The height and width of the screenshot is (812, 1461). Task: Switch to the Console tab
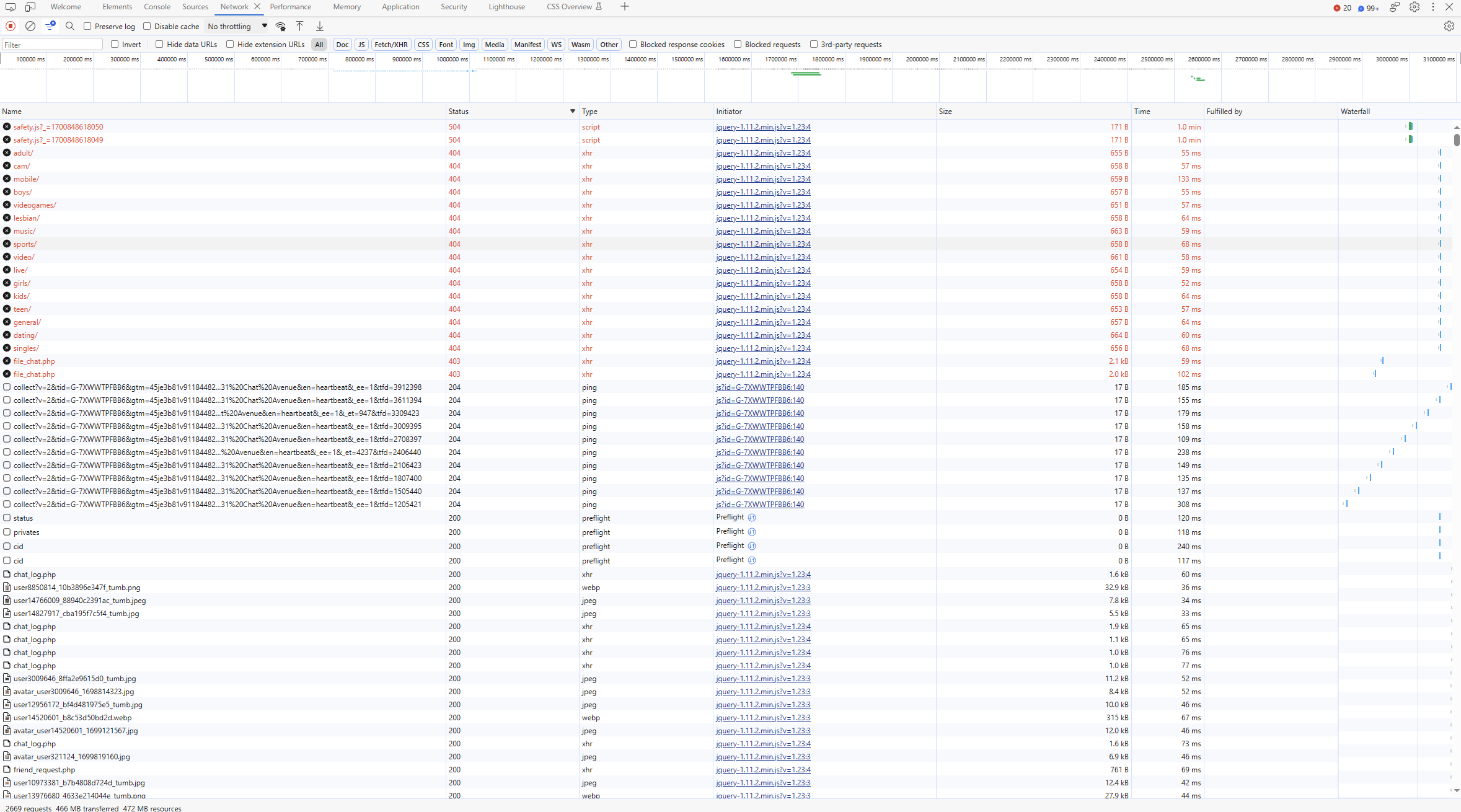pyautogui.click(x=157, y=7)
